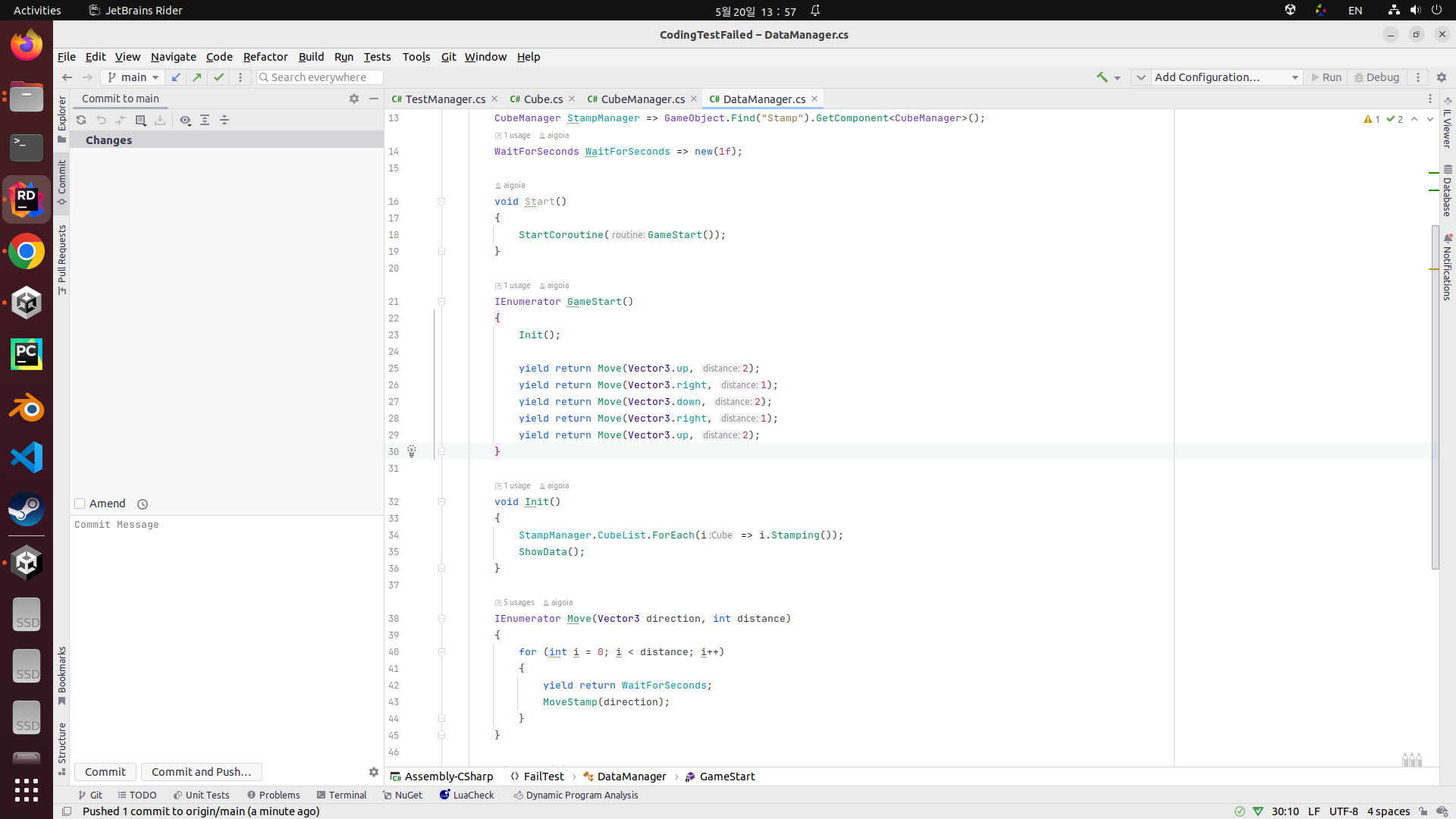
Task: Click the warning indicator in the editor
Action: pos(1372,119)
